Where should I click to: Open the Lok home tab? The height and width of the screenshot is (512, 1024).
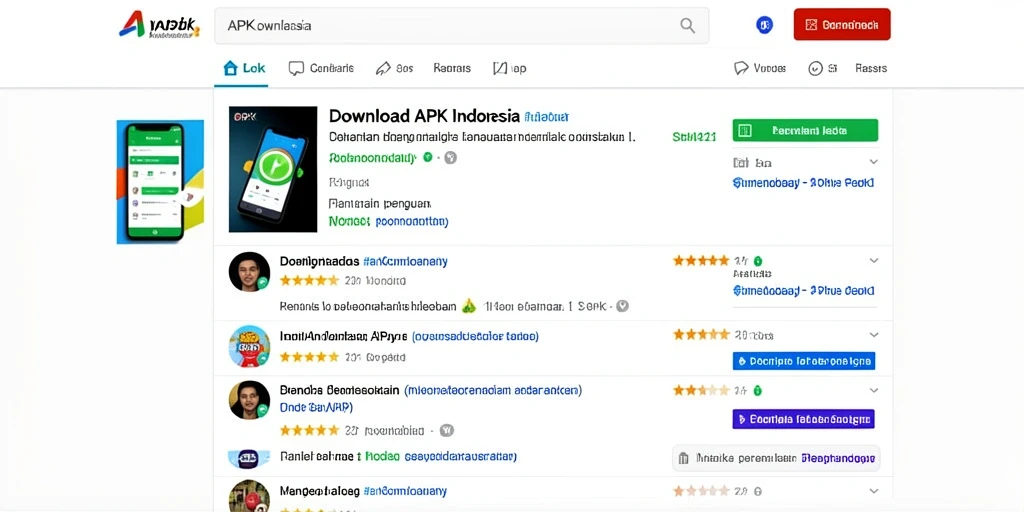[x=244, y=68]
